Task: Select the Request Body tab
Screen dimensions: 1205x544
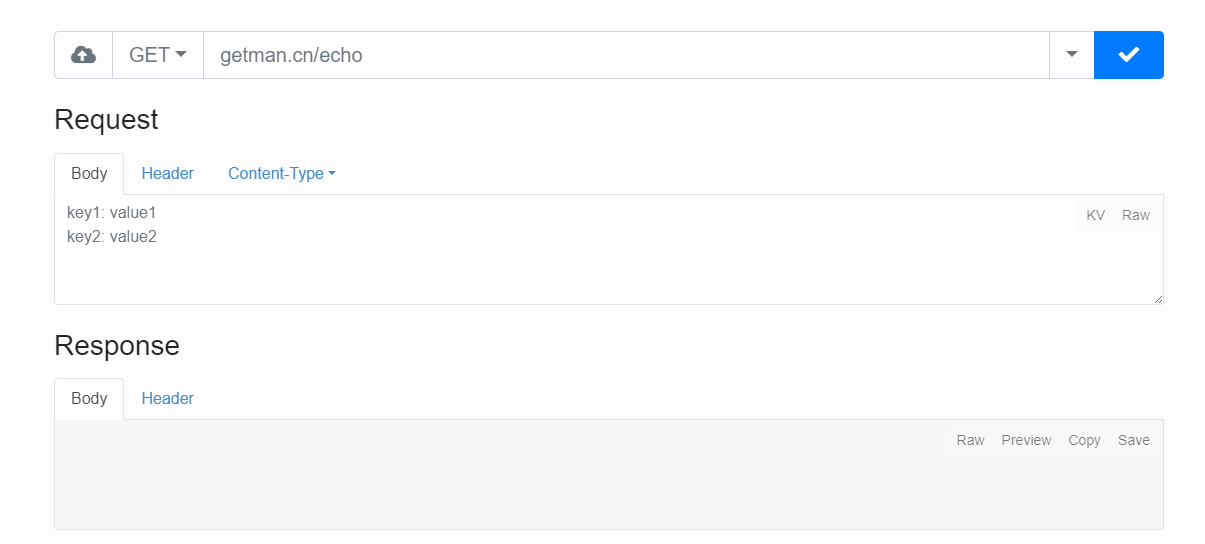Action: pos(89,173)
